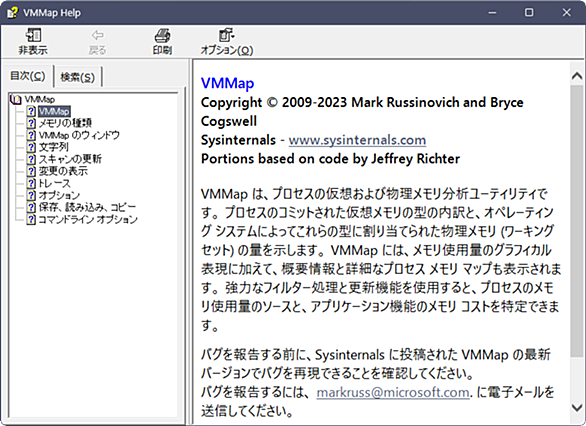Click the 印刷 (Print) printer icon
Image resolution: width=586 pixels, height=426 pixels.
(162, 35)
